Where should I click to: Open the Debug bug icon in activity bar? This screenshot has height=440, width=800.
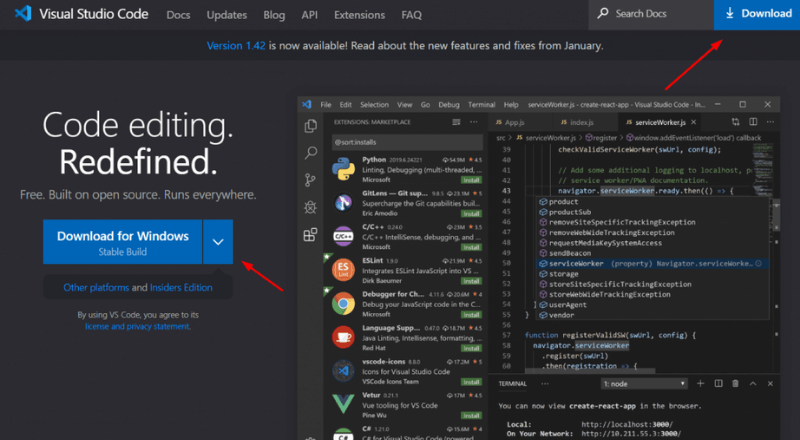click(x=310, y=207)
